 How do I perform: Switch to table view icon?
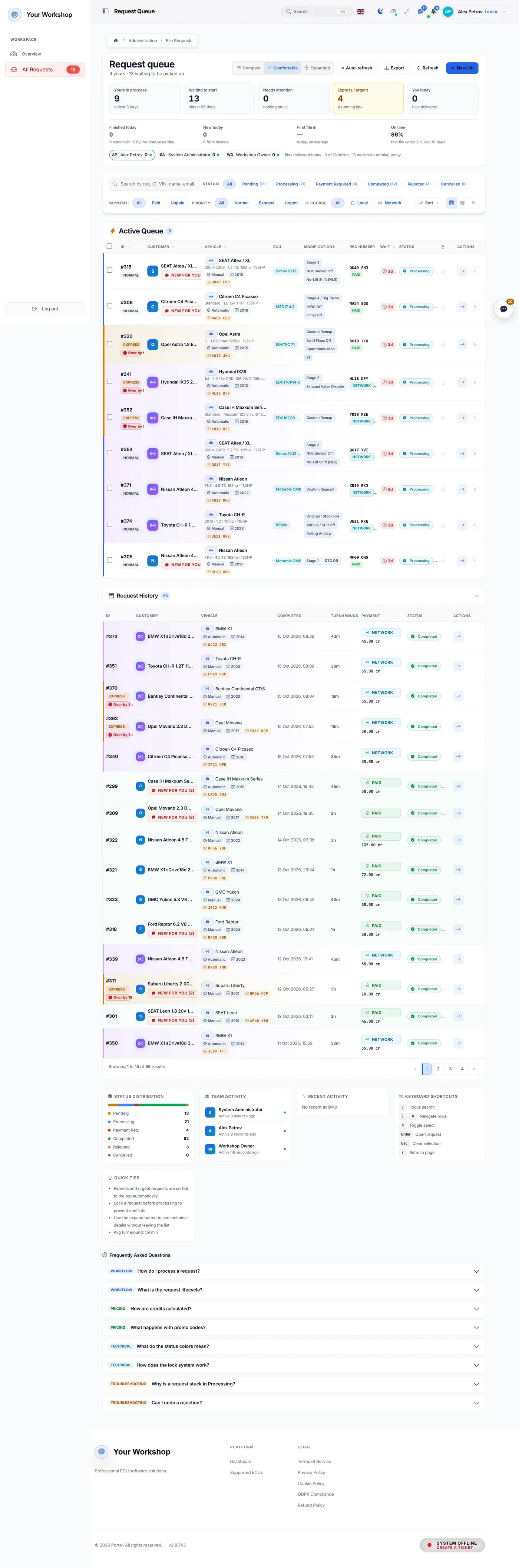452,203
